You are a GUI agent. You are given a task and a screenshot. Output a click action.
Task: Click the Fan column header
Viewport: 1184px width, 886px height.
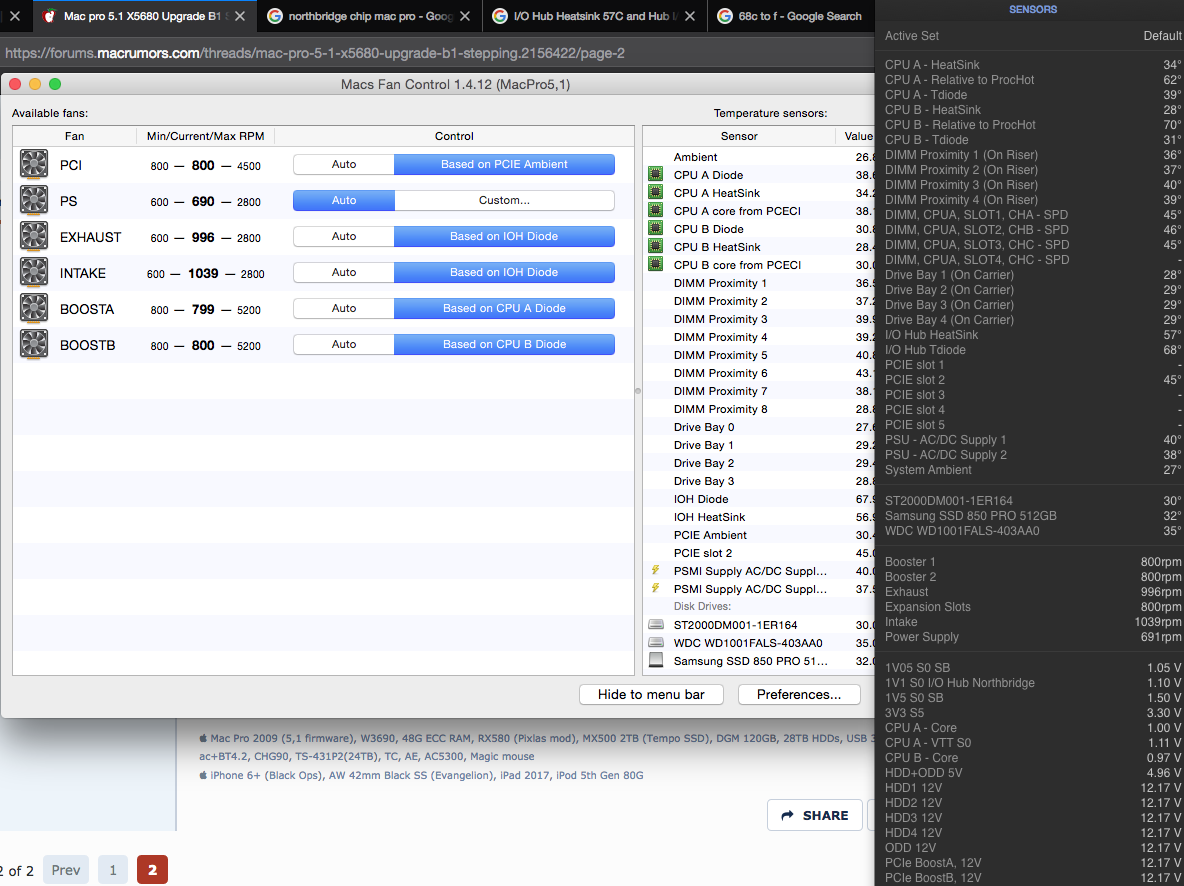(74, 136)
